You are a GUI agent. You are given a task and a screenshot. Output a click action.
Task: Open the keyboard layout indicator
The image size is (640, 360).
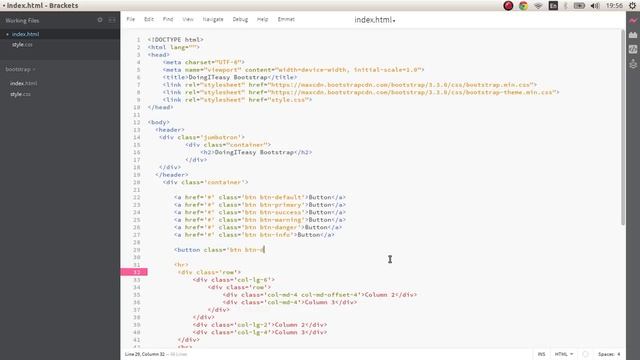(553, 6)
